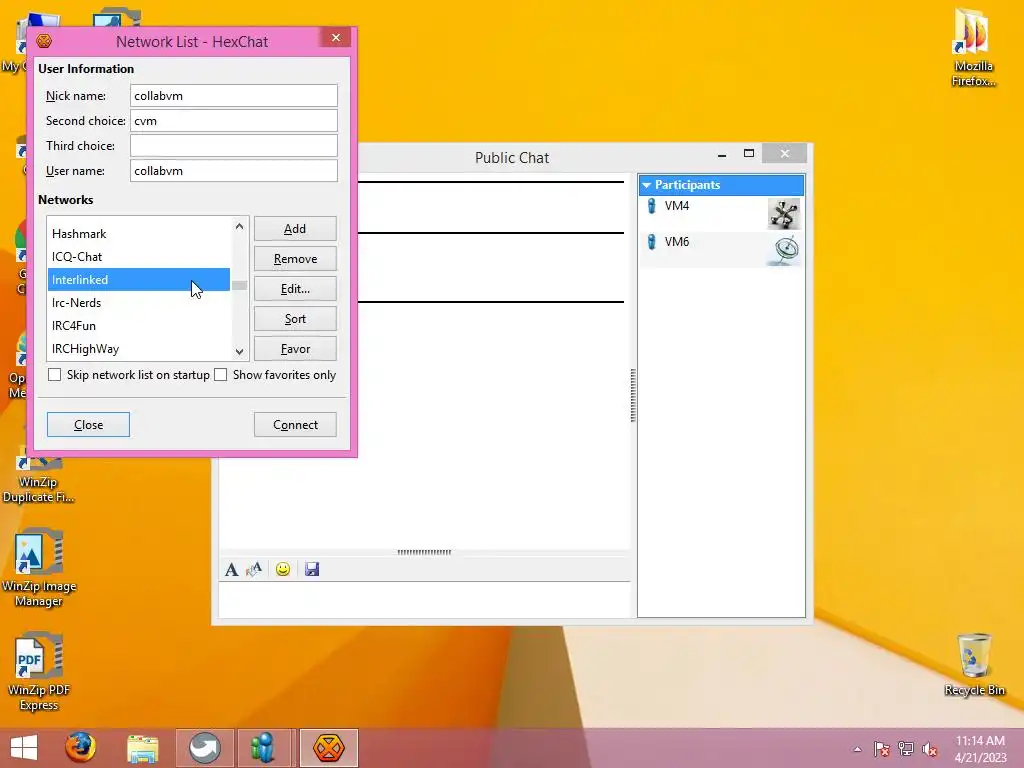Minimize the Public Chat window
Image resolution: width=1024 pixels, height=768 pixels.
[722, 155]
